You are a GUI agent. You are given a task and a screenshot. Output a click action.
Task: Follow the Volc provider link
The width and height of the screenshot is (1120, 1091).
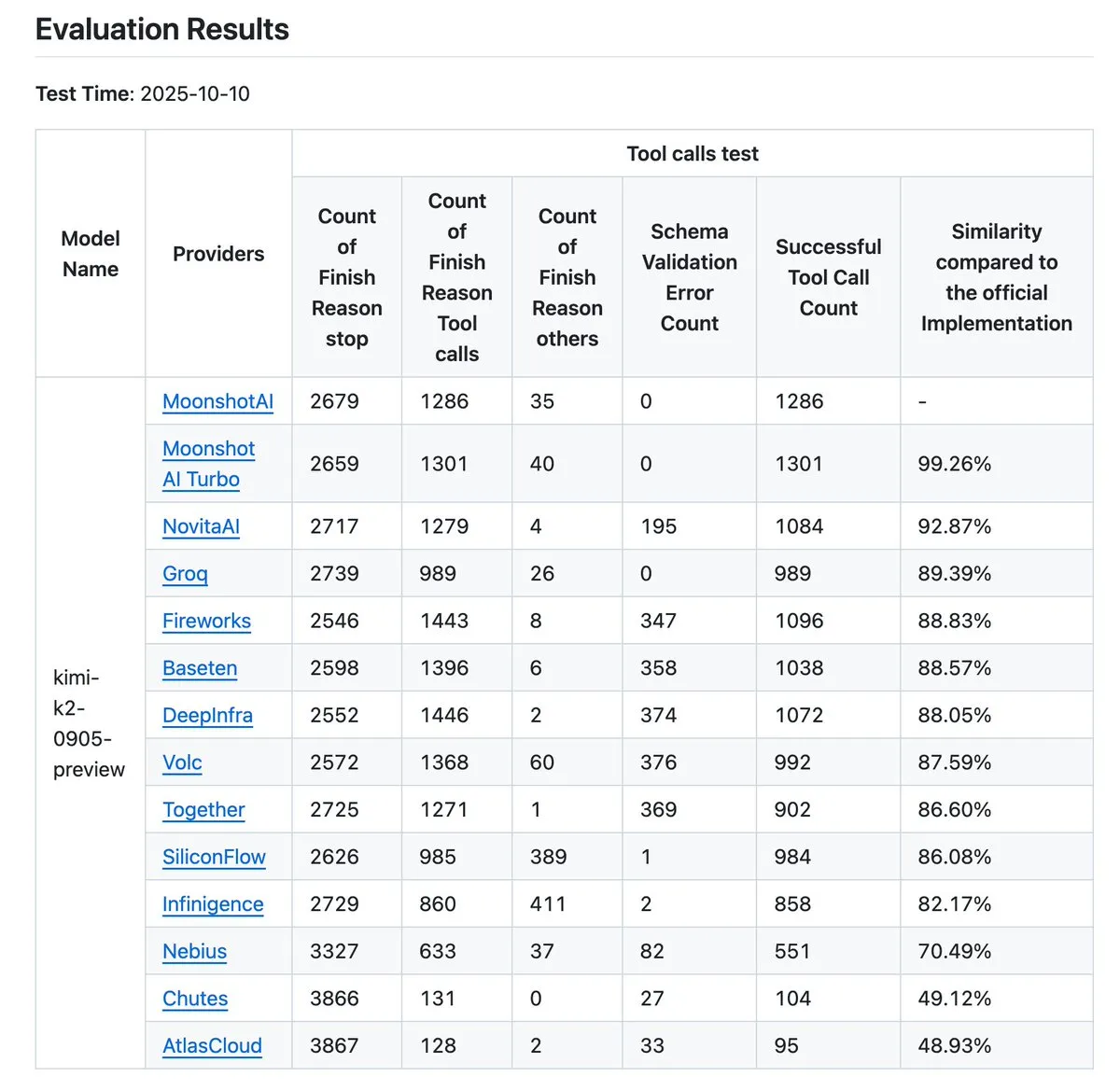pyautogui.click(x=182, y=762)
